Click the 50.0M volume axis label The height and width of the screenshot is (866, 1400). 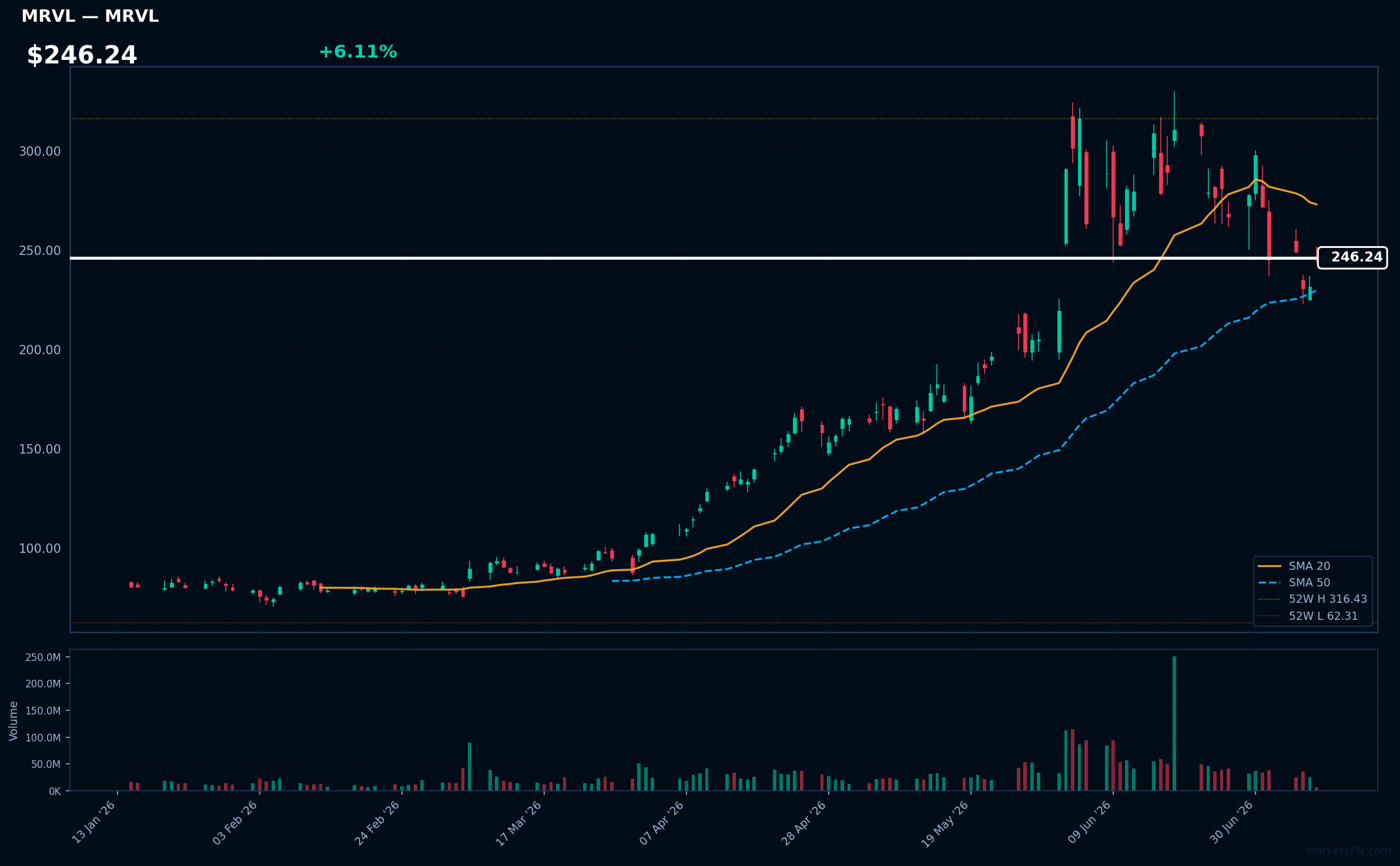point(46,764)
